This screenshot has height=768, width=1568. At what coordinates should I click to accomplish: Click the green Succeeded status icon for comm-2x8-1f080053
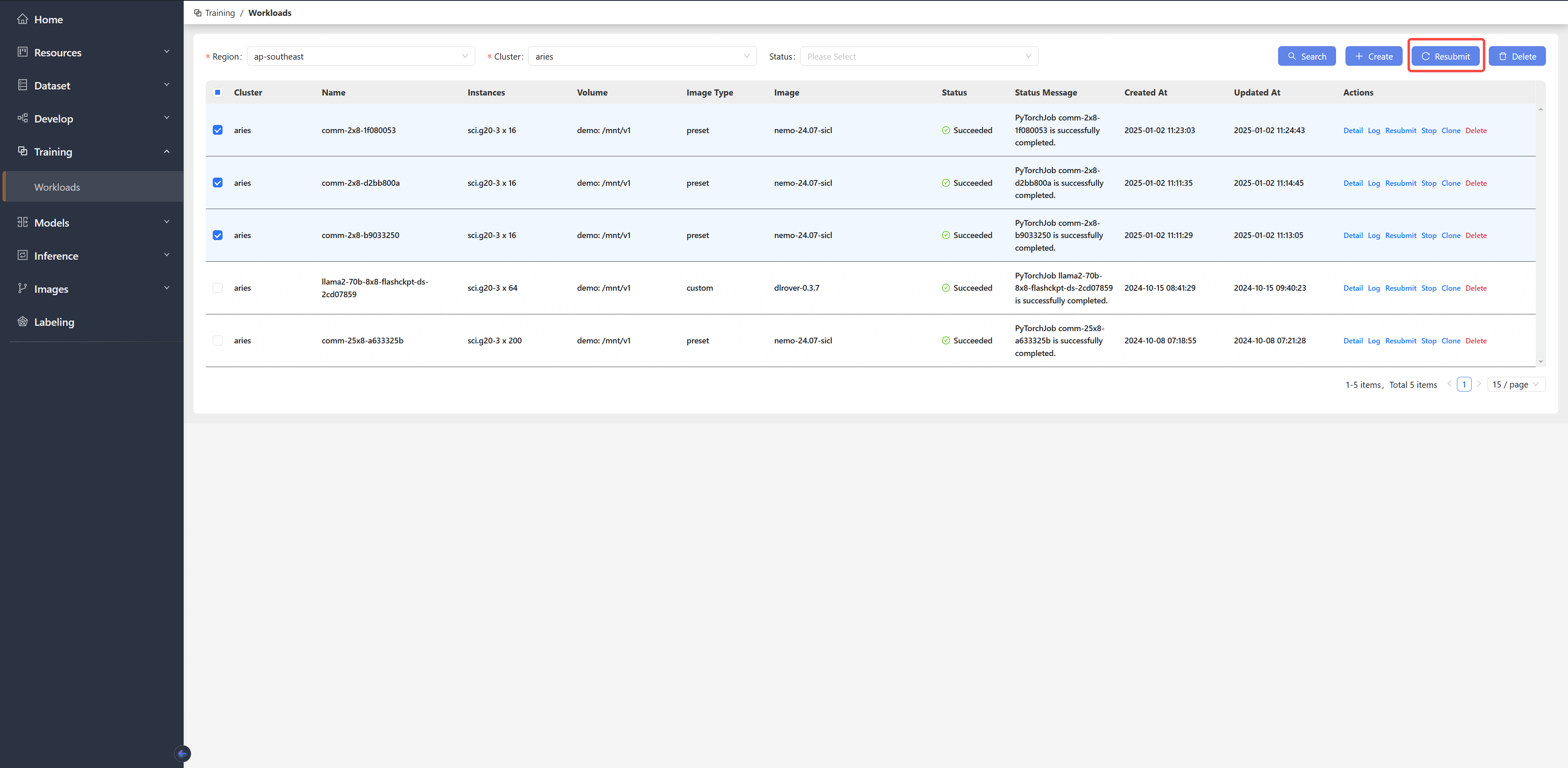click(946, 130)
